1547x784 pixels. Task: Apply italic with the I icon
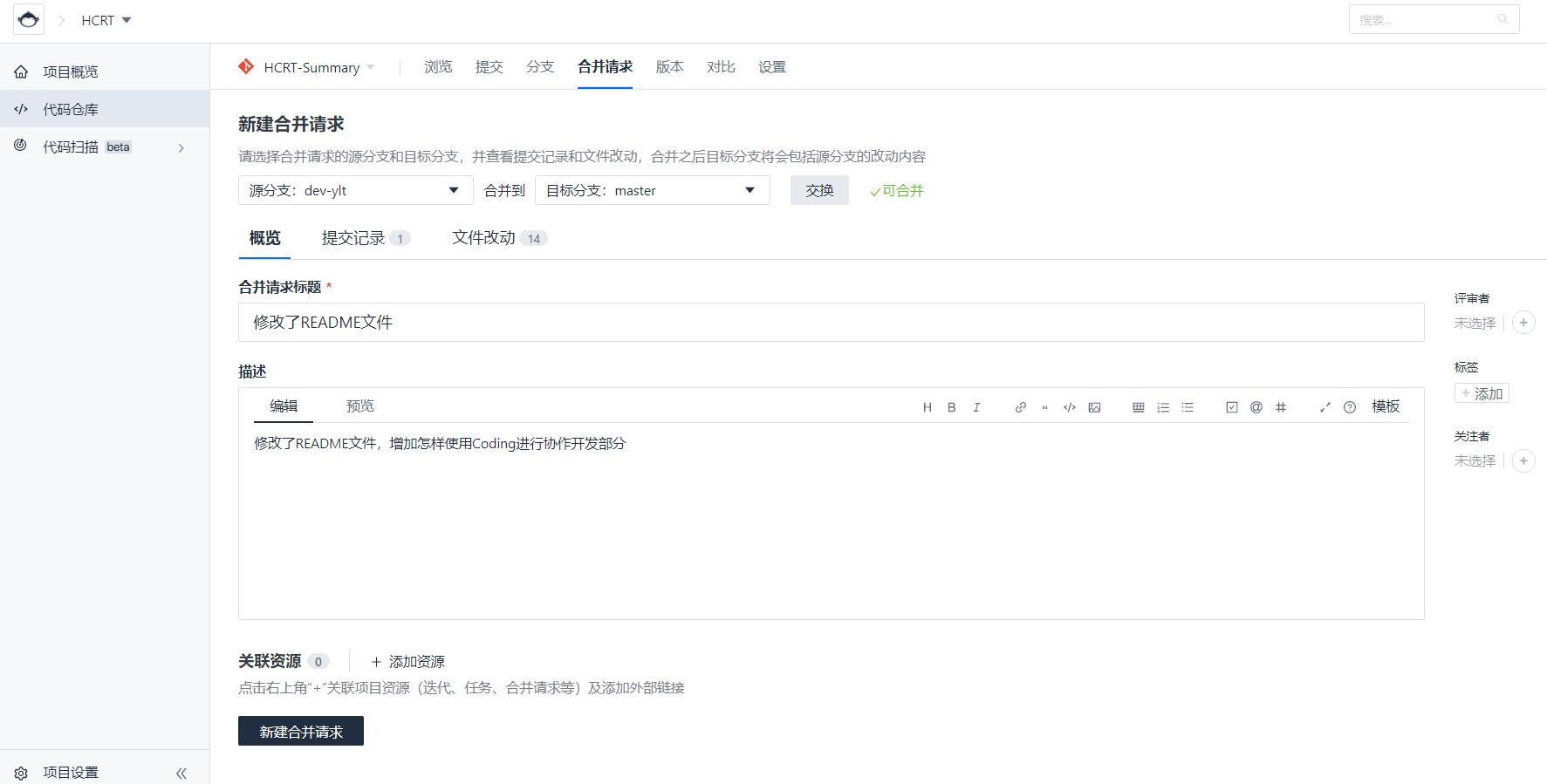pyautogui.click(x=976, y=407)
